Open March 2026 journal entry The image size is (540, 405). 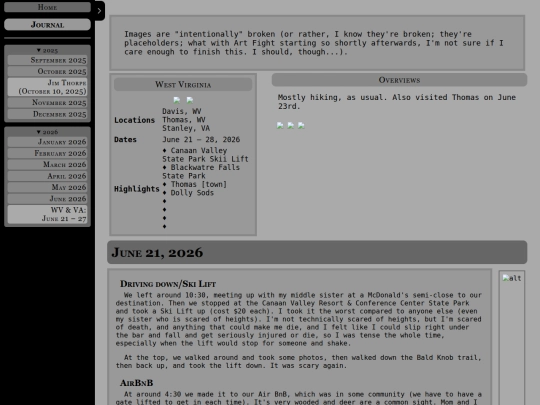click(48, 165)
